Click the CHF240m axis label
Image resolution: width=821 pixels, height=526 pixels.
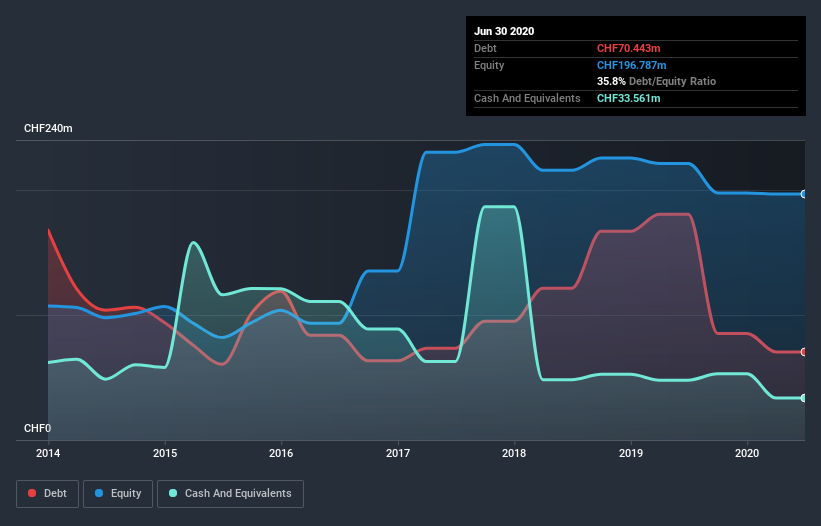[48, 128]
